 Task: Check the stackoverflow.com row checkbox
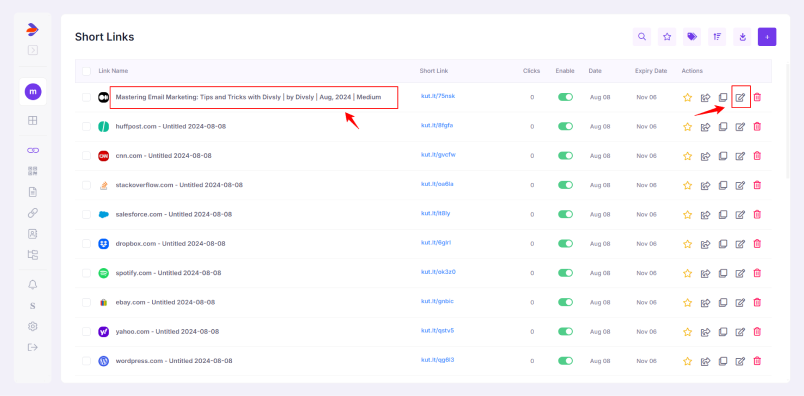pos(86,185)
